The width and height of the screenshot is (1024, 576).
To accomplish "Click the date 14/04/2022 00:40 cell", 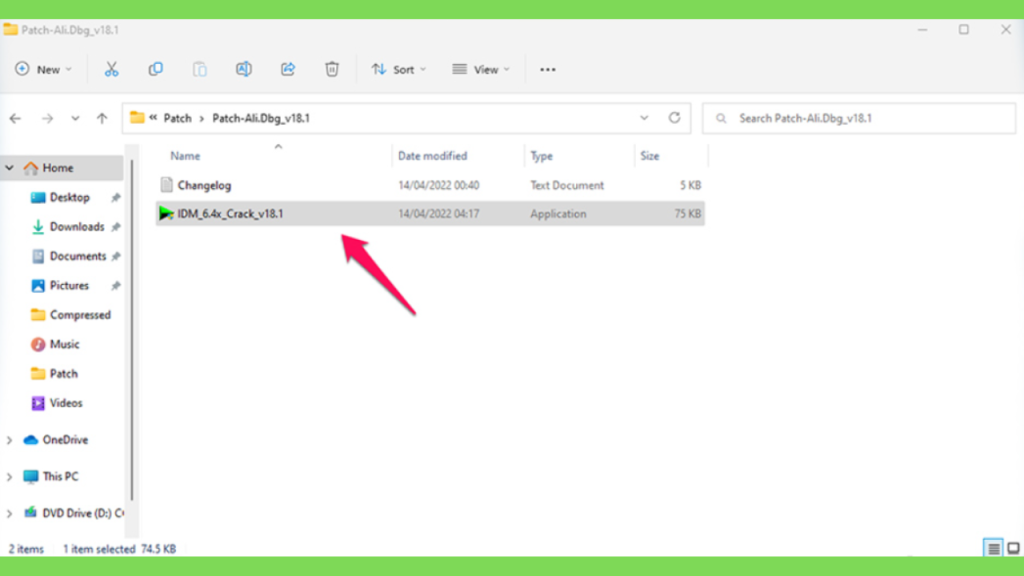I will 439,185.
